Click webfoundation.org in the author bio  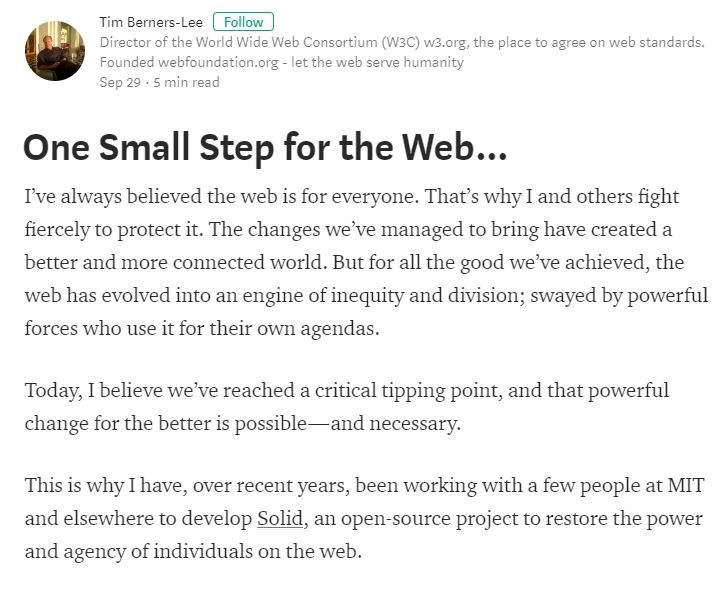coord(218,62)
